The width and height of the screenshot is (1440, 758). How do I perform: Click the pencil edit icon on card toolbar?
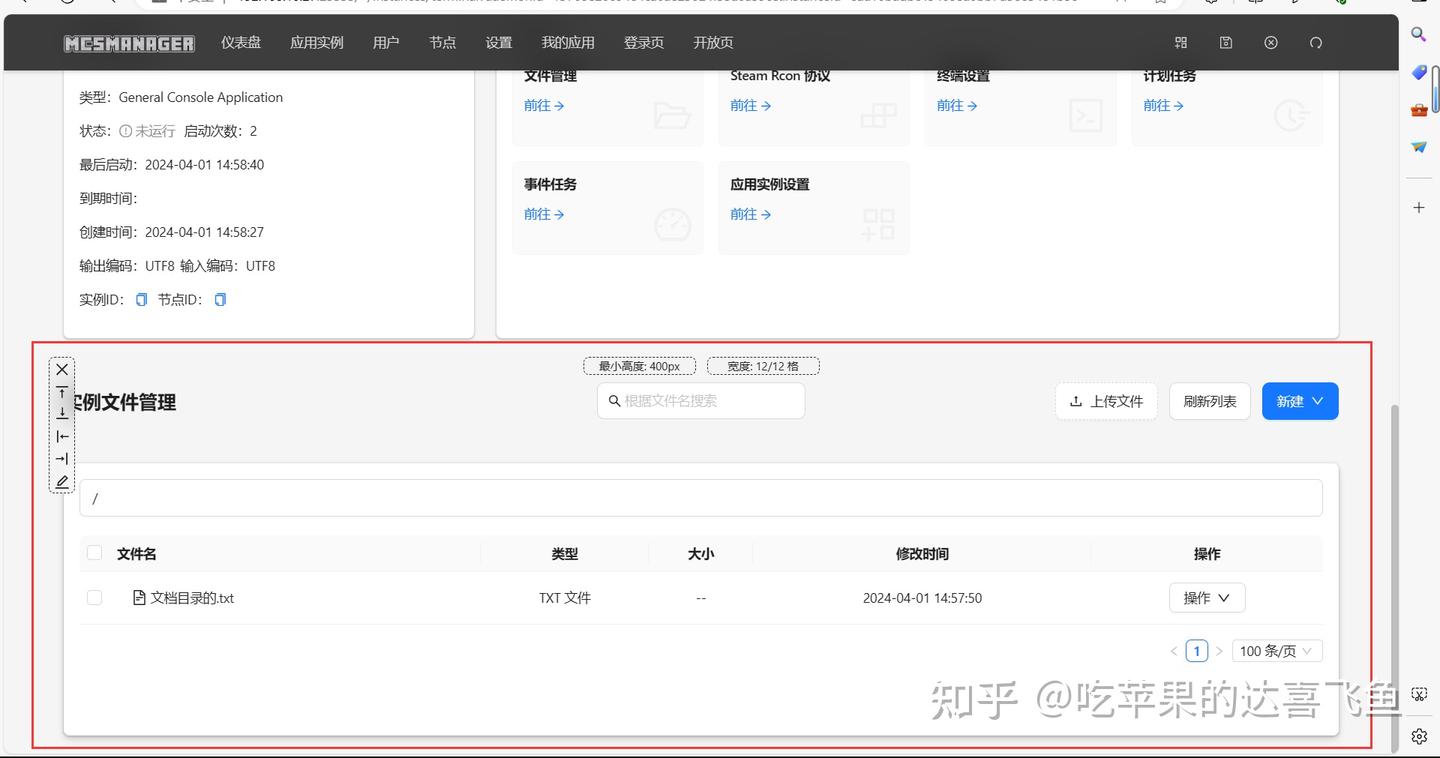click(x=62, y=482)
